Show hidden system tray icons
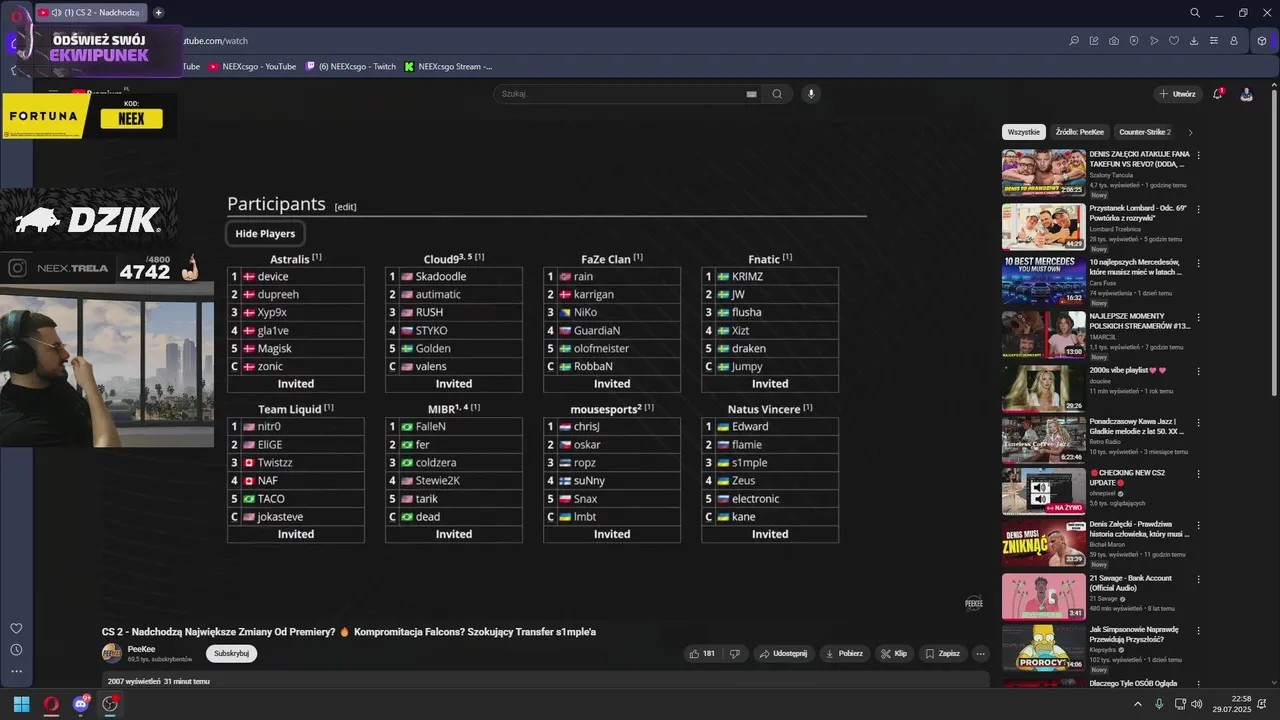The image size is (1280, 720). pyautogui.click(x=1137, y=704)
